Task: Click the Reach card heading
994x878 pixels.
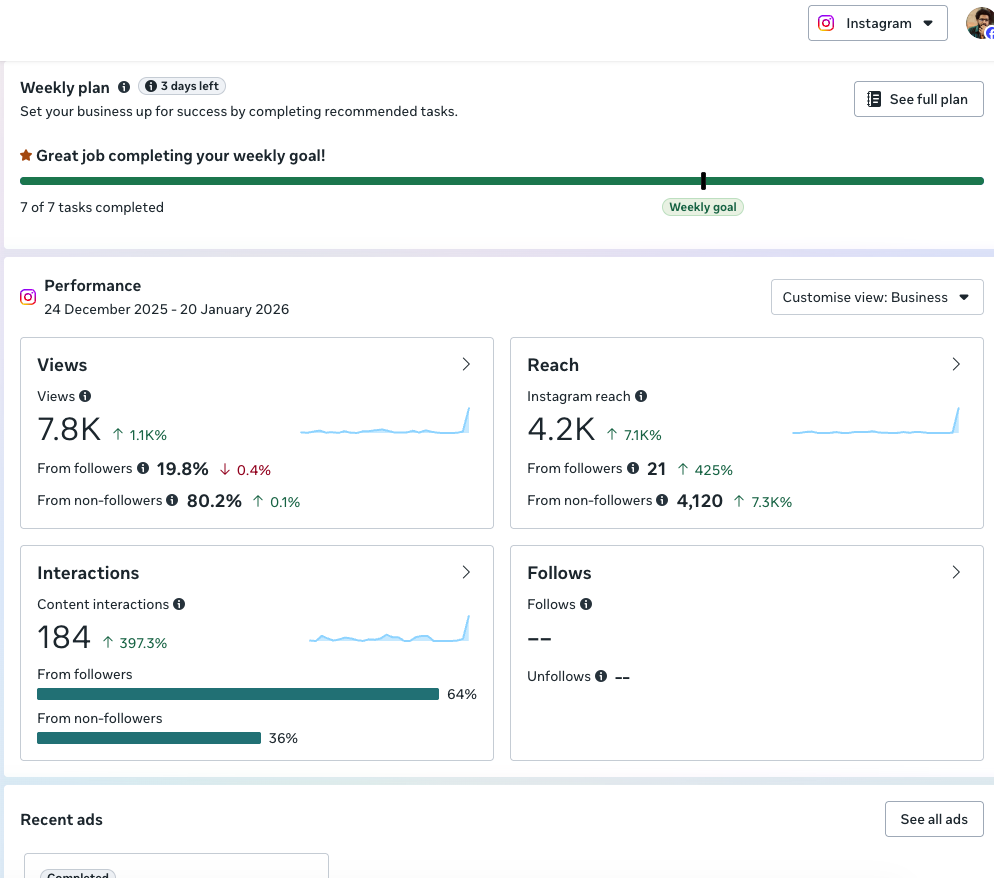Action: point(553,365)
